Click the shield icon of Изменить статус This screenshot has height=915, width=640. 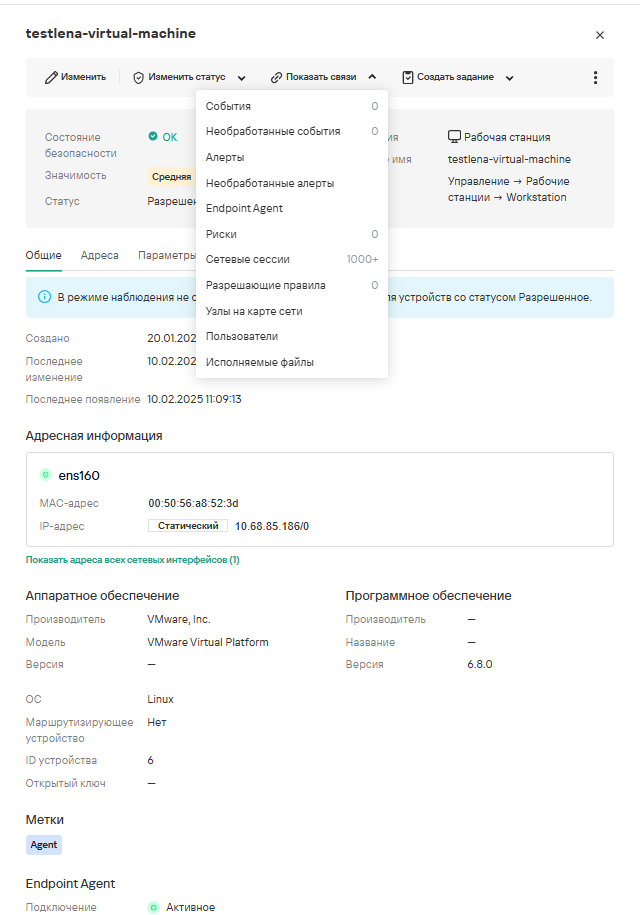(x=139, y=77)
